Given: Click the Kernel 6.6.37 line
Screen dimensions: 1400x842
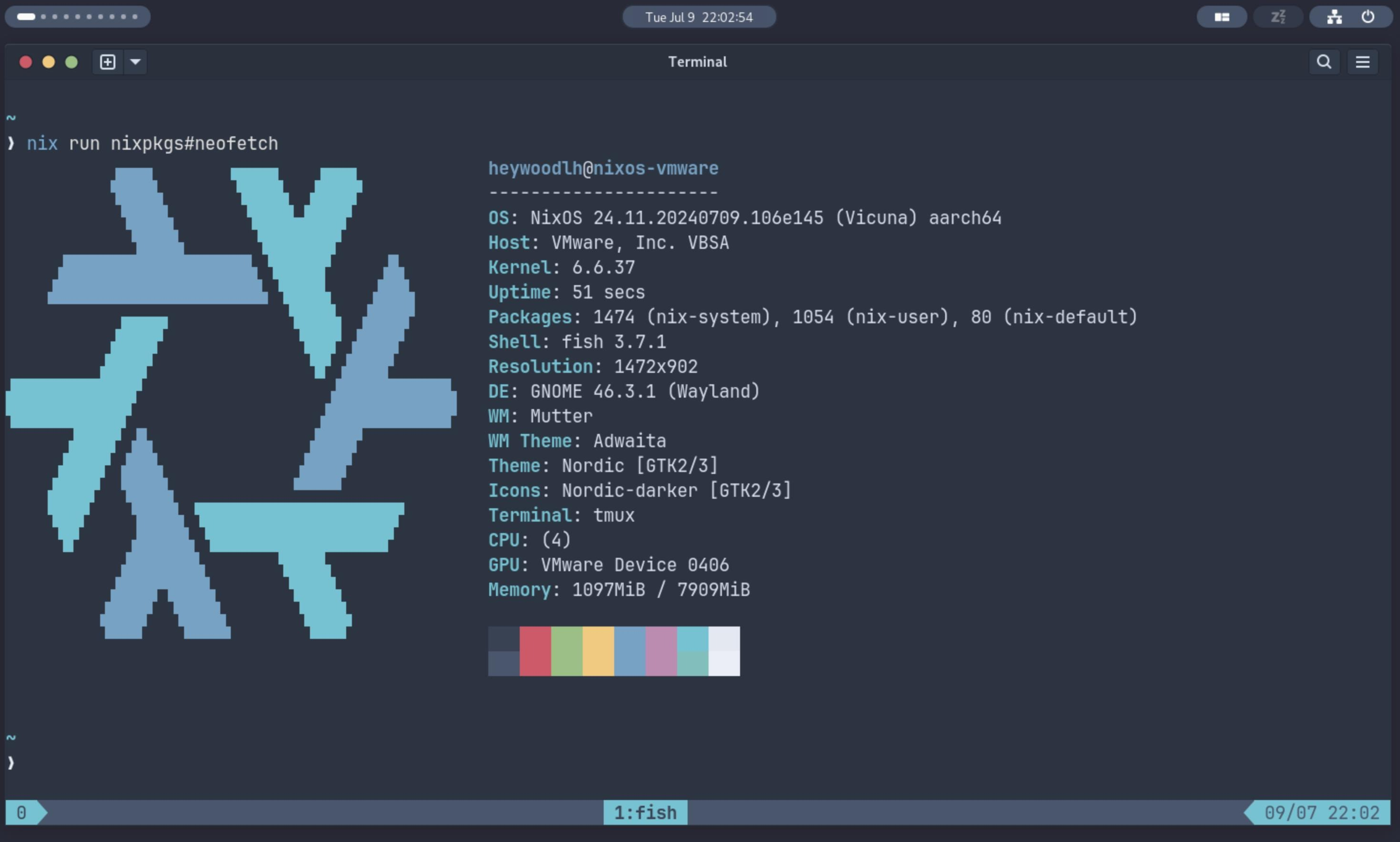Looking at the screenshot, I should tap(562, 267).
